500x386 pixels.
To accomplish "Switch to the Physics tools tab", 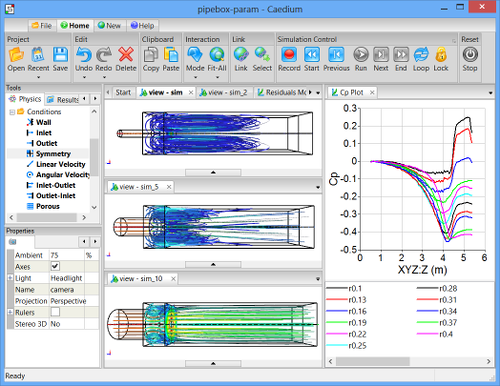I will 25,99.
